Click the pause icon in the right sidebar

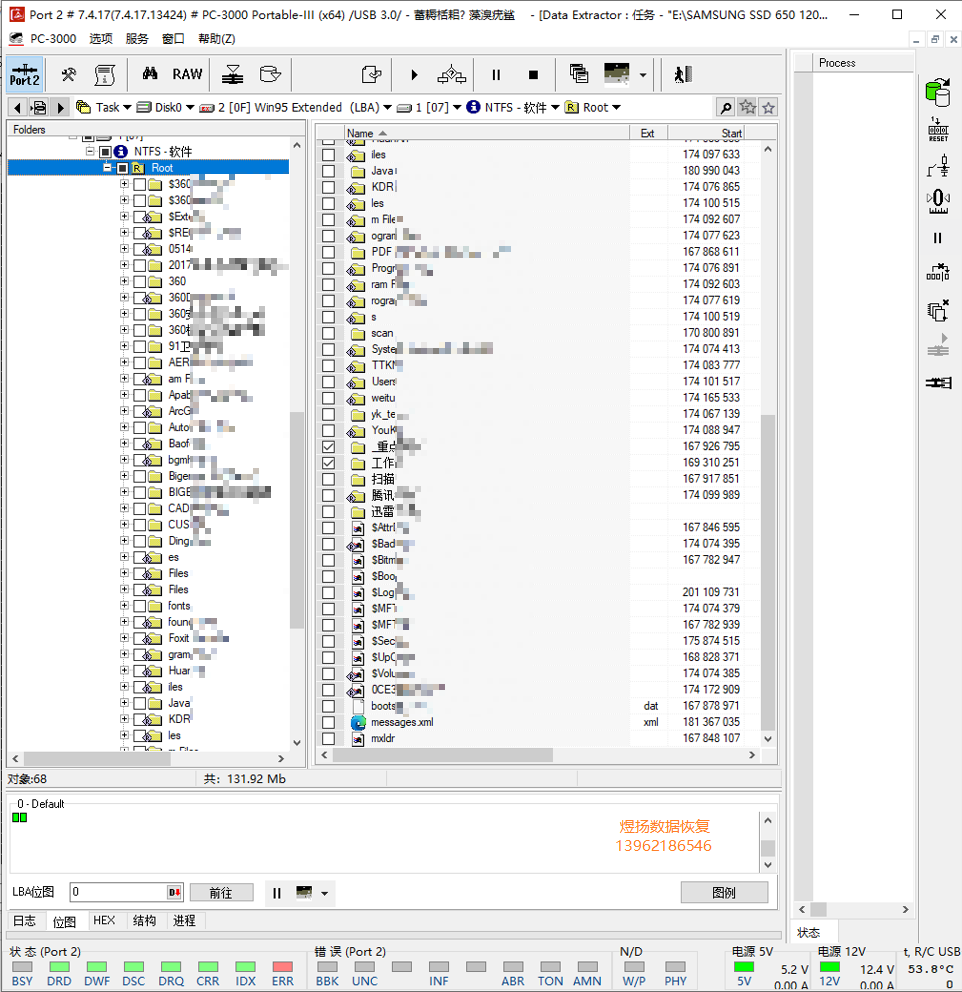point(937,238)
